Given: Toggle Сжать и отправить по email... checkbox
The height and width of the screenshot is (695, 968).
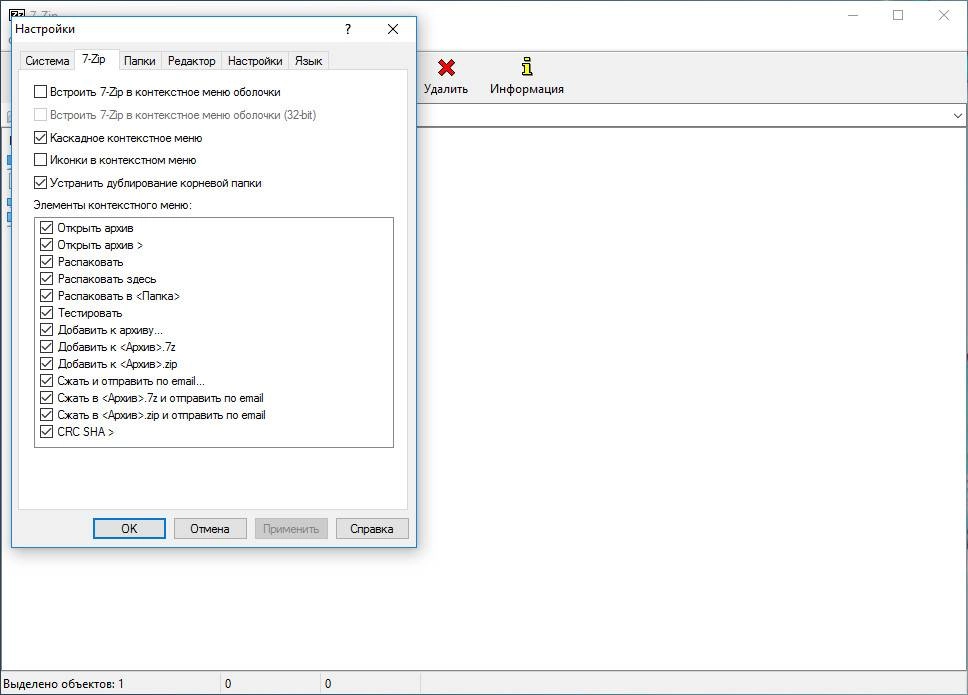Looking at the screenshot, I should [46, 381].
